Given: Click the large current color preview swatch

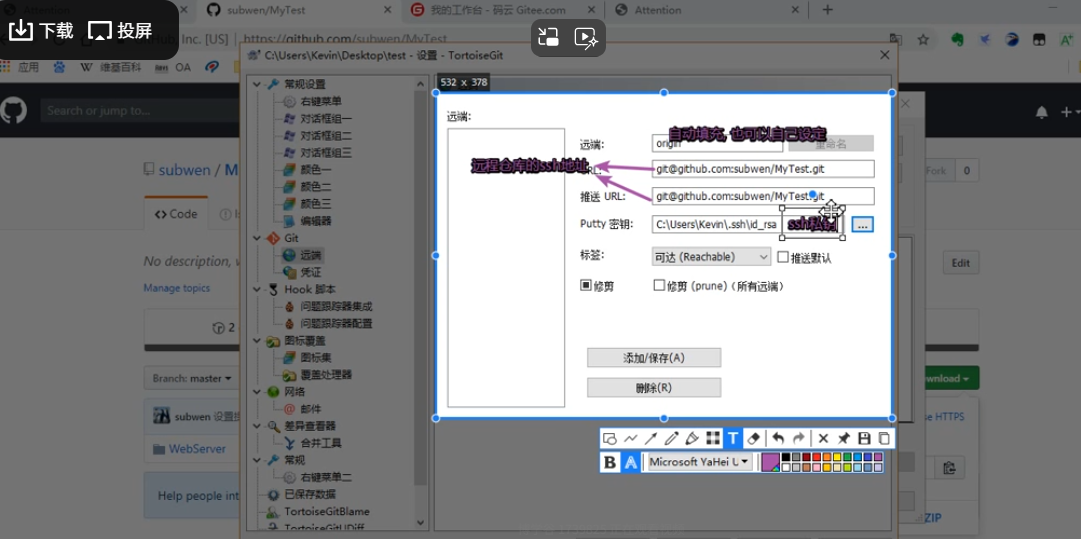Looking at the screenshot, I should click(770, 462).
